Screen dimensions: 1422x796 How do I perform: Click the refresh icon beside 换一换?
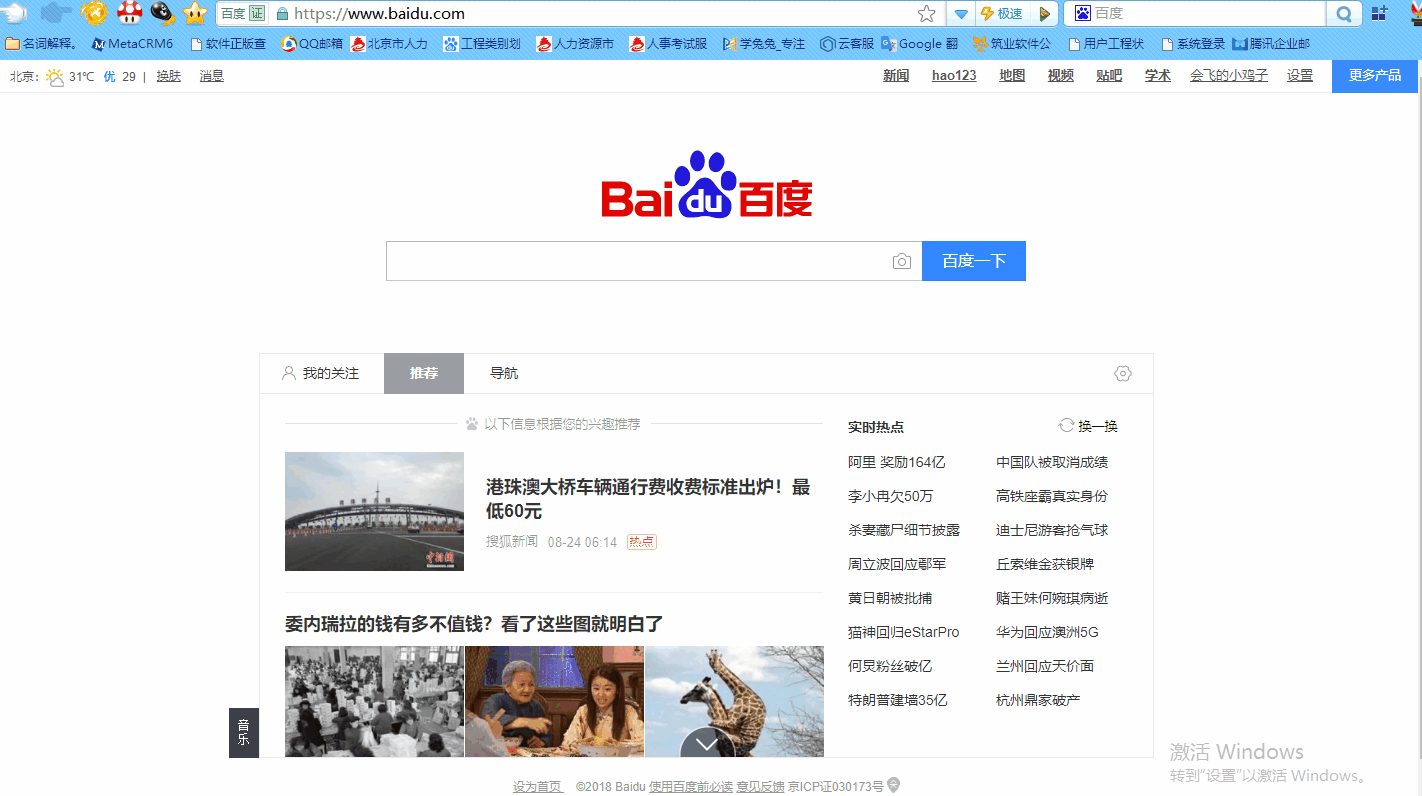coord(1066,426)
